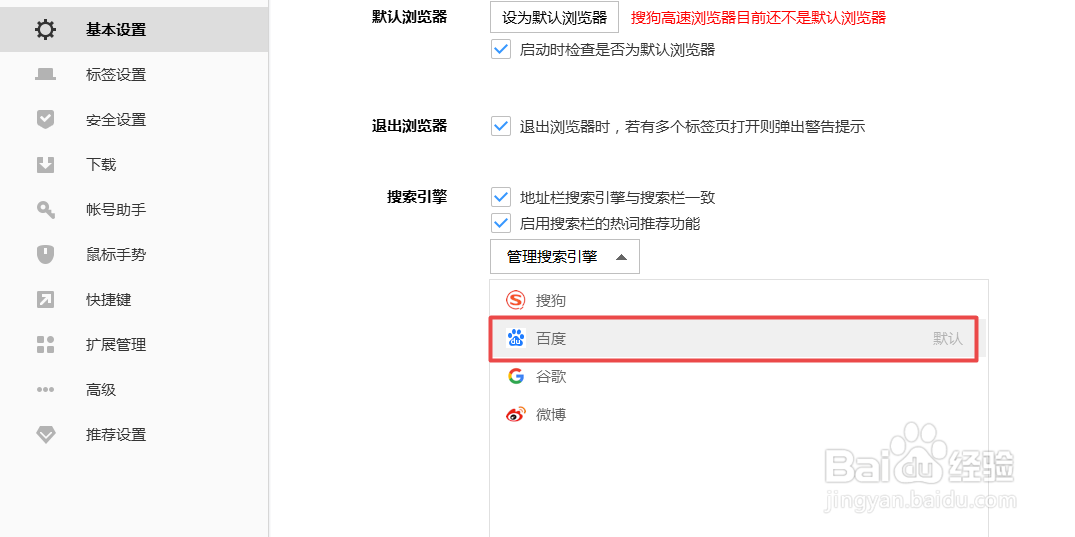Click the grid icon beside 扩展管理
This screenshot has height=537, width=1075.
[x=45, y=344]
